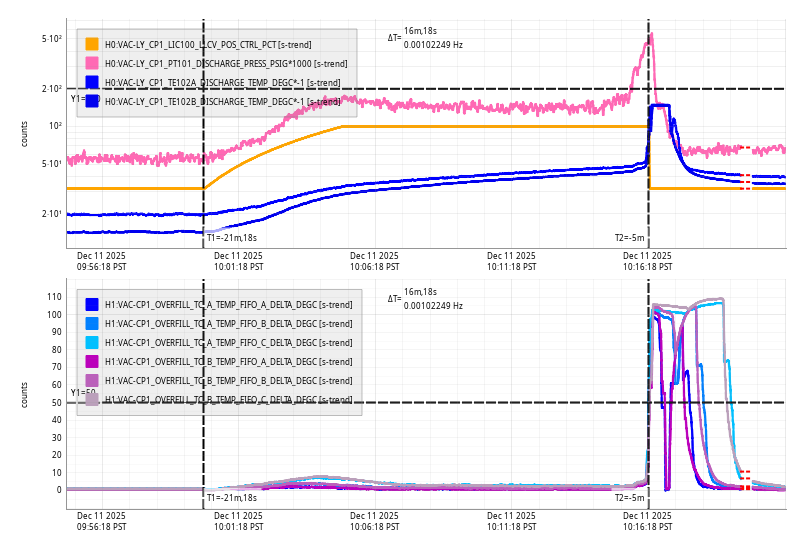Click the orange LIC100 LLCV_POS_CTRL_PCT legend swatch
The height and width of the screenshot is (551, 804).
point(92,44)
